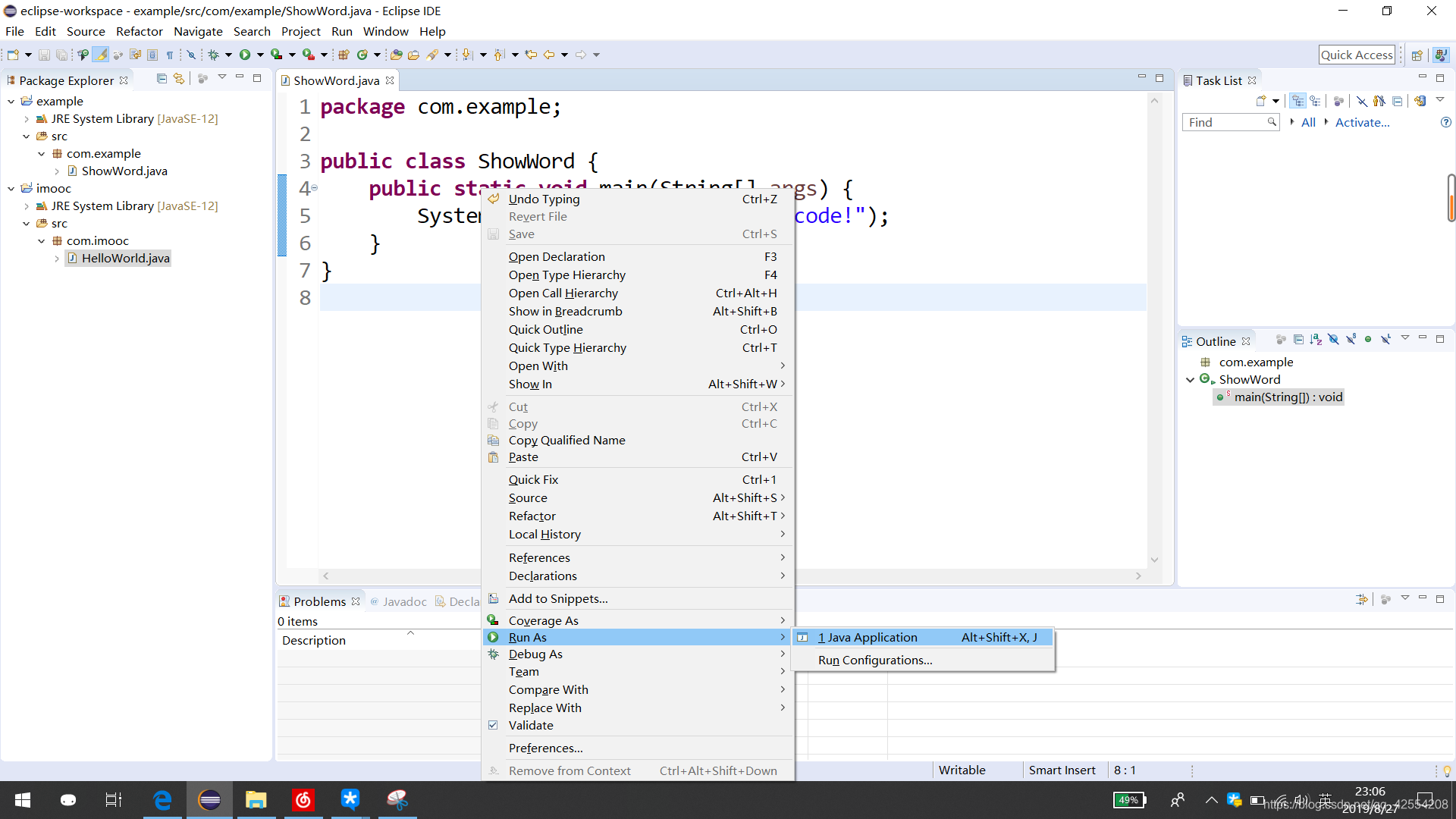This screenshot has height=819, width=1456.
Task: Click the New file wizard icon
Action: (x=13, y=55)
